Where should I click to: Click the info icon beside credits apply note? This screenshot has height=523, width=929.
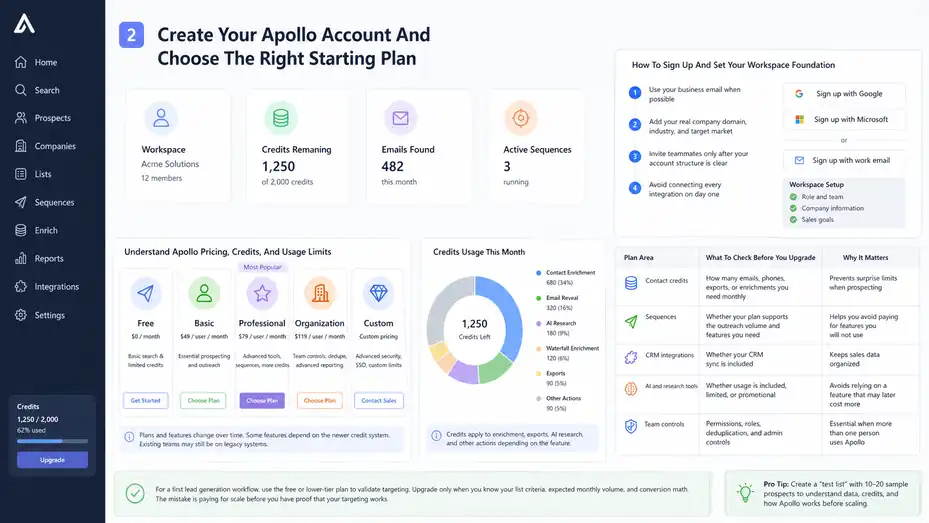[x=436, y=436]
